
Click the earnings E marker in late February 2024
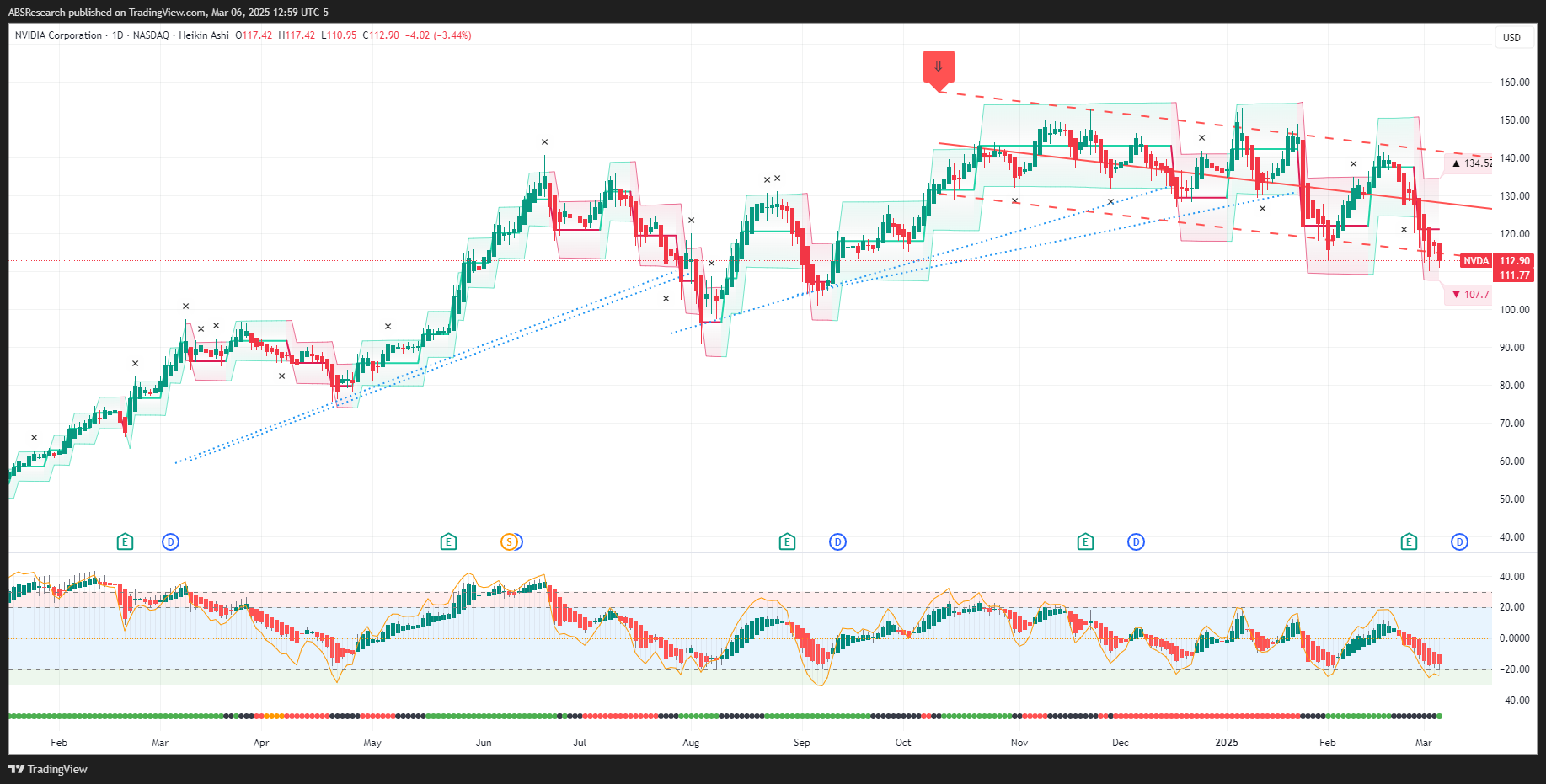125,541
